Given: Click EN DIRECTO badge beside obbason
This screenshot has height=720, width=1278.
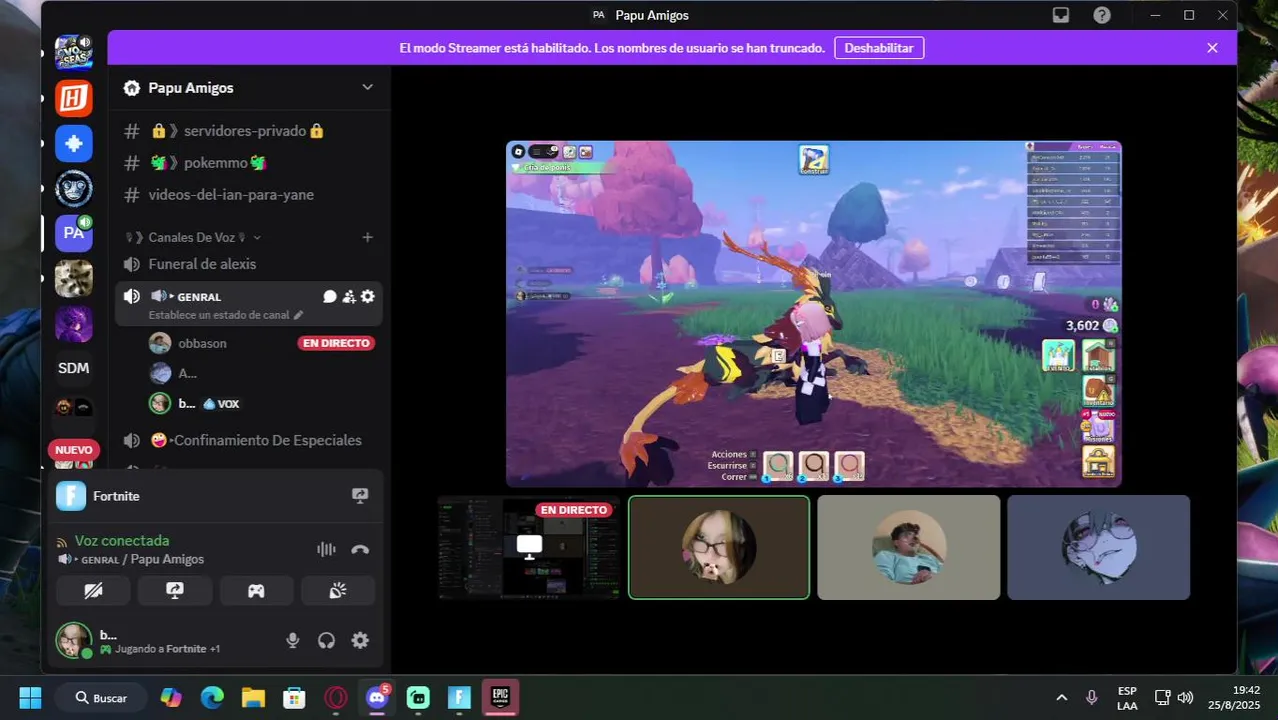Looking at the screenshot, I should [x=336, y=343].
